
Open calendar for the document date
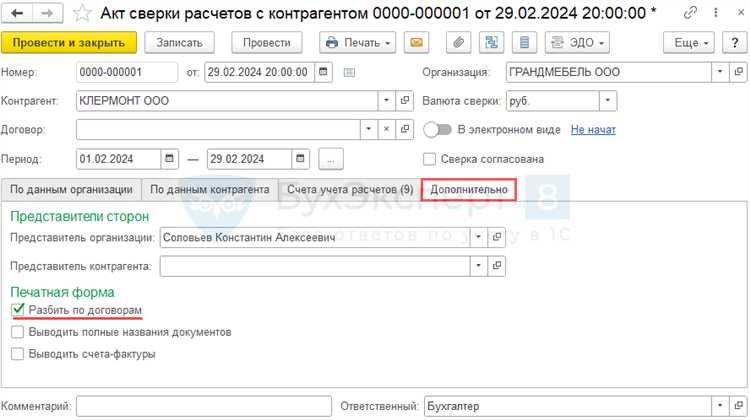(323, 72)
